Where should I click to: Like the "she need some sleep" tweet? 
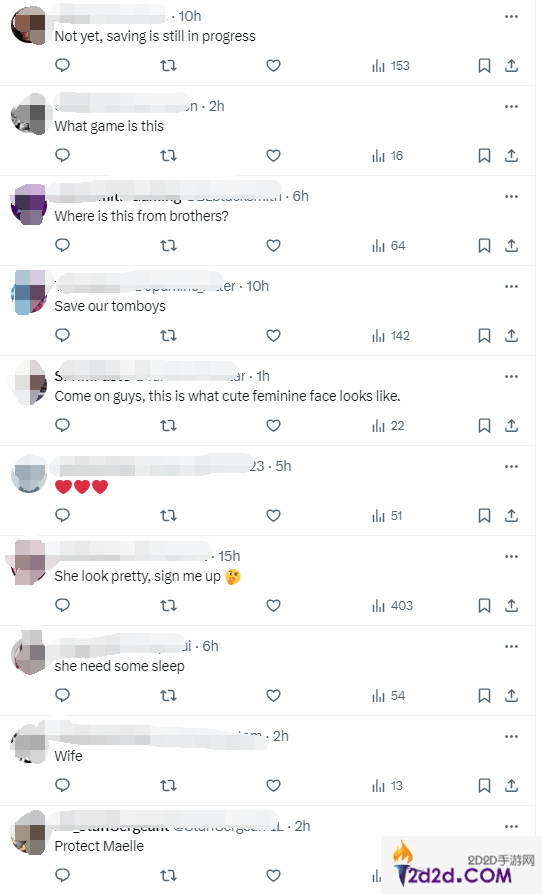[274, 696]
